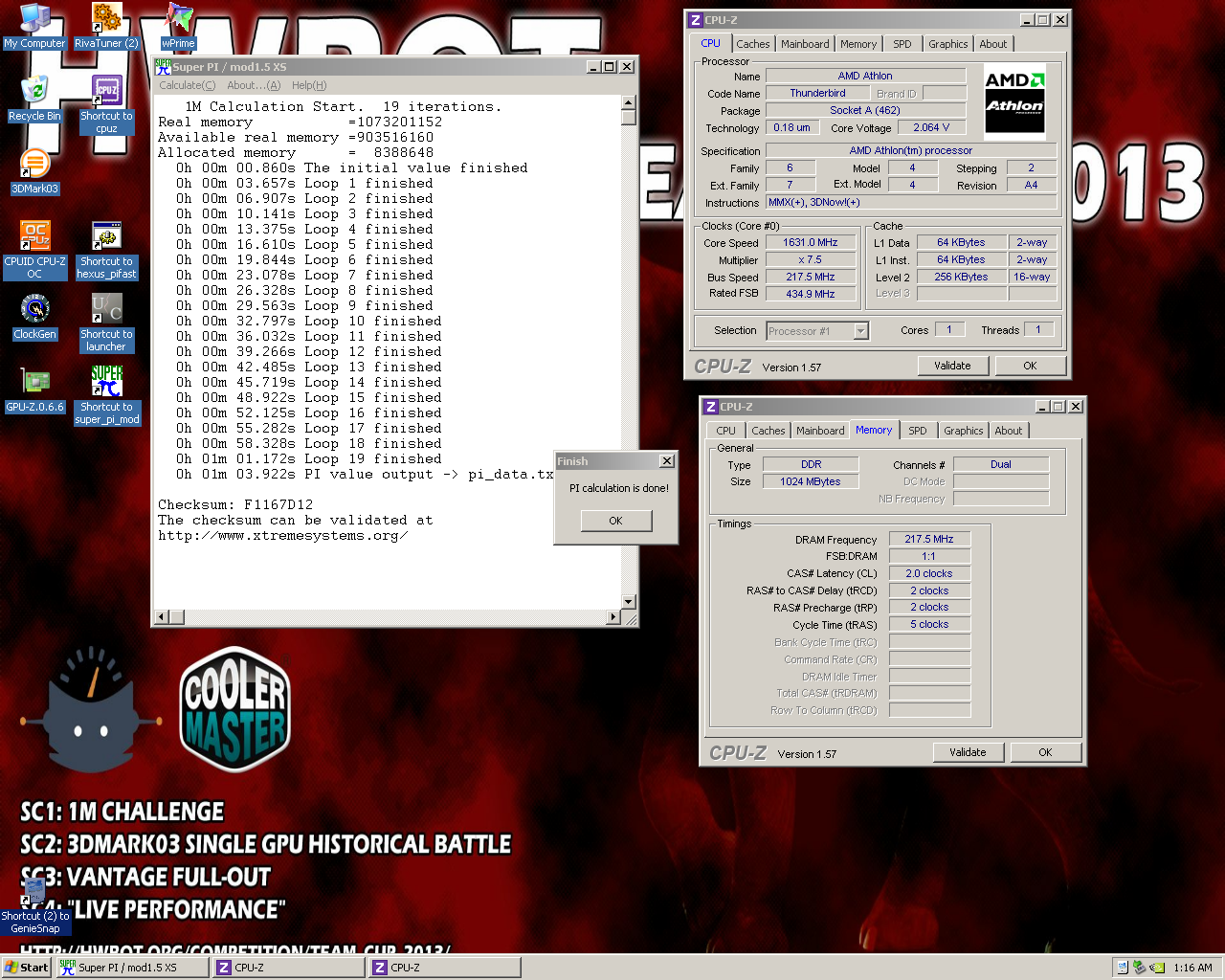Open About tab in top CPU-Z
The image size is (1225, 980).
993,44
